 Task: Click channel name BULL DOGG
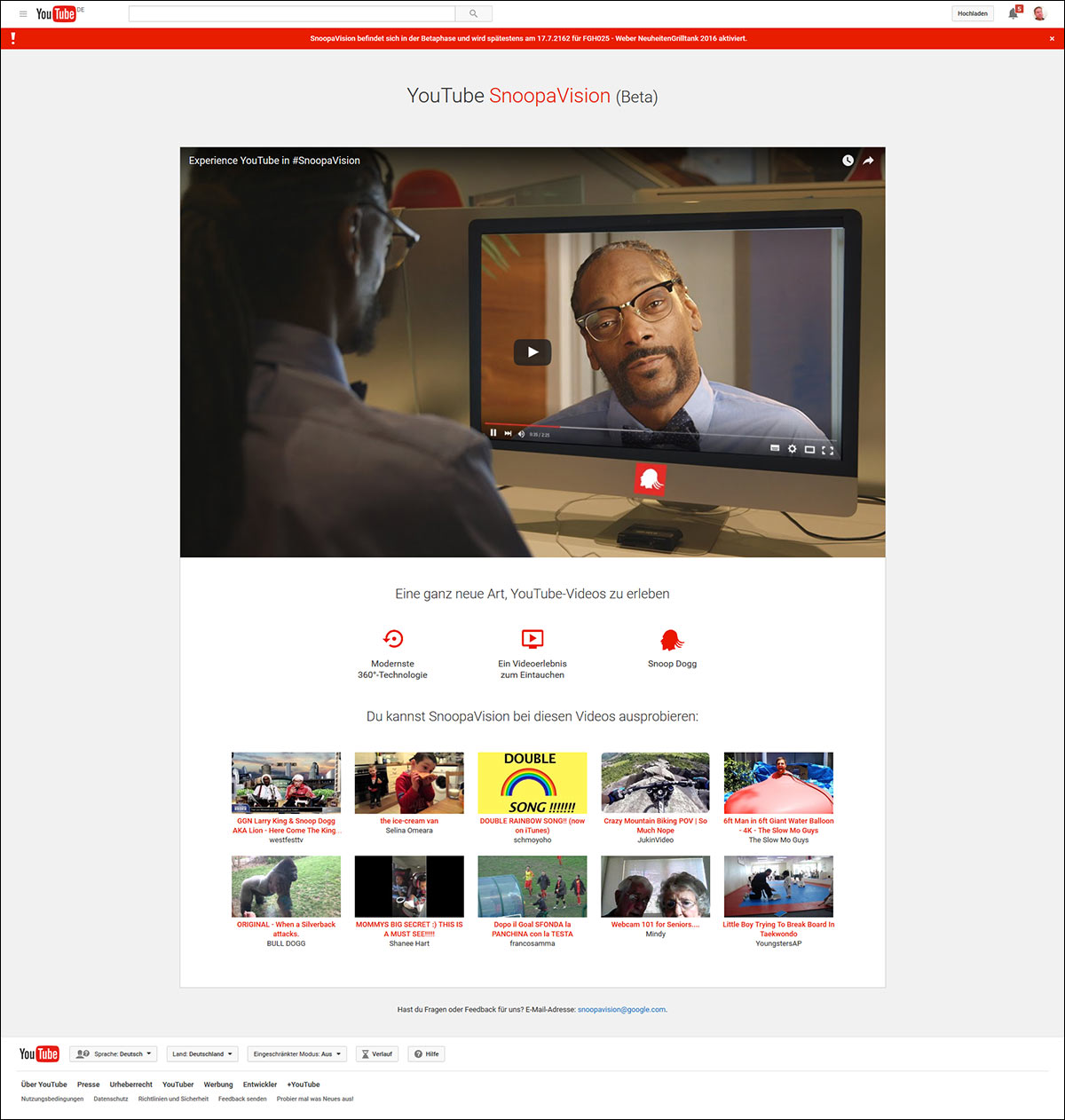[286, 943]
